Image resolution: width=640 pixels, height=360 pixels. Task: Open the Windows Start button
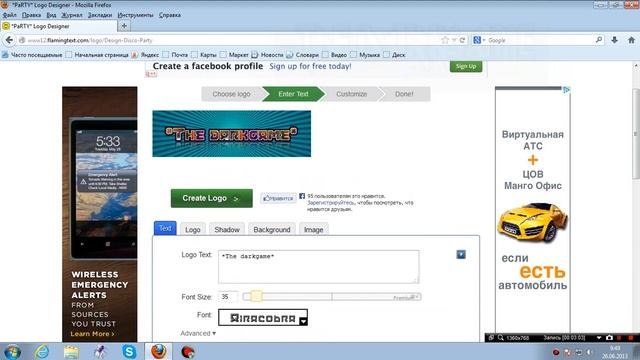[x=13, y=351]
